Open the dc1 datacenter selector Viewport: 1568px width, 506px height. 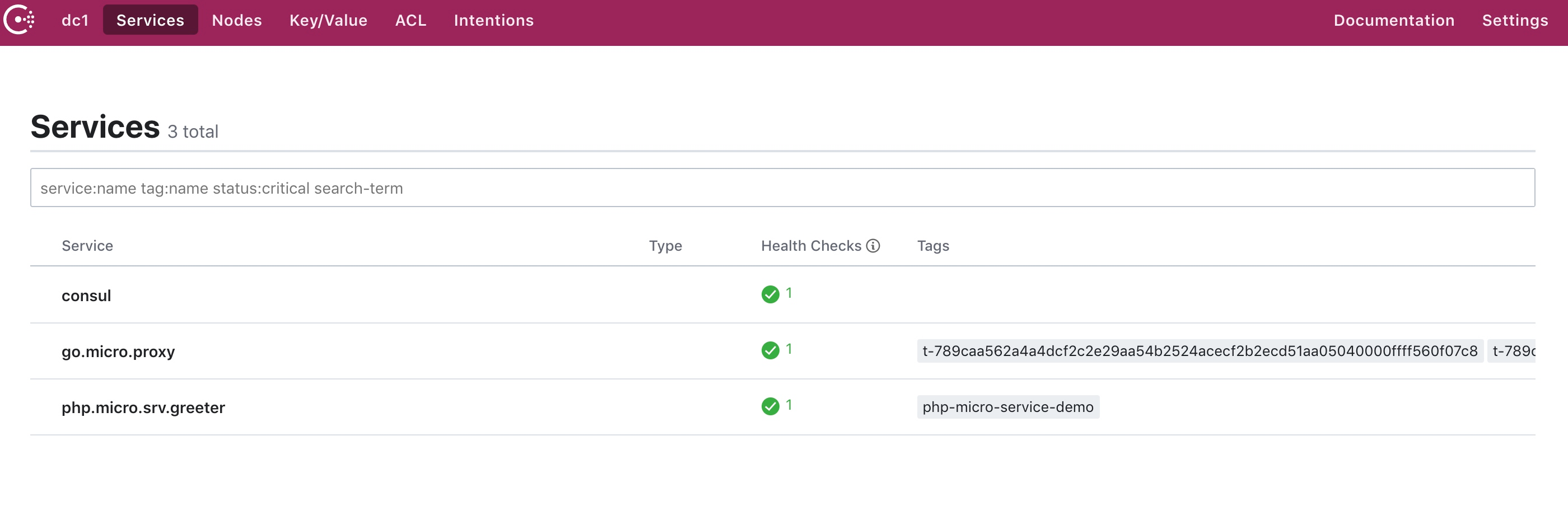tap(75, 20)
